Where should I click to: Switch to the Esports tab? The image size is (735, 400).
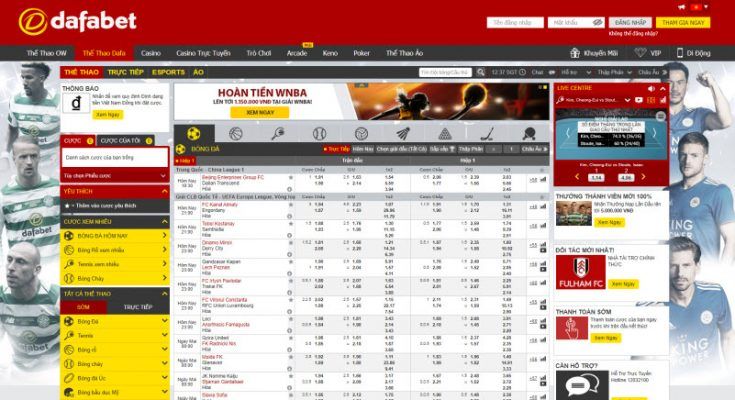click(168, 72)
